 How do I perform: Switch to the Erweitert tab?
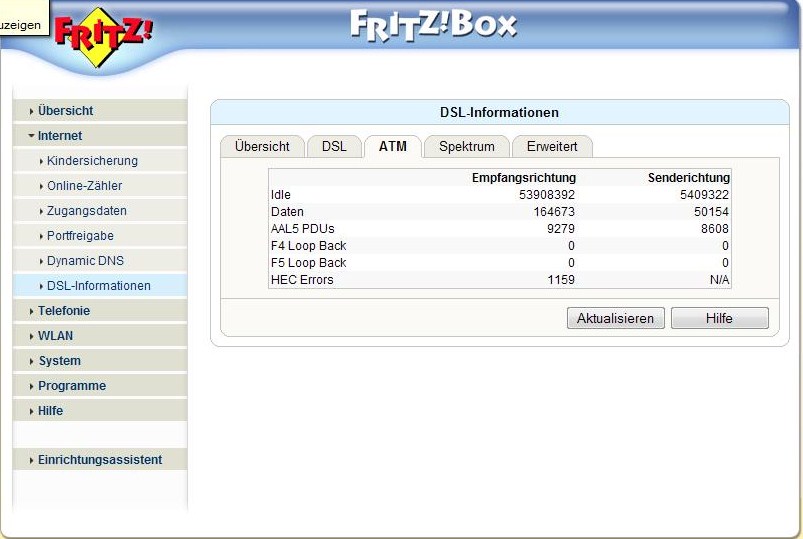point(552,147)
